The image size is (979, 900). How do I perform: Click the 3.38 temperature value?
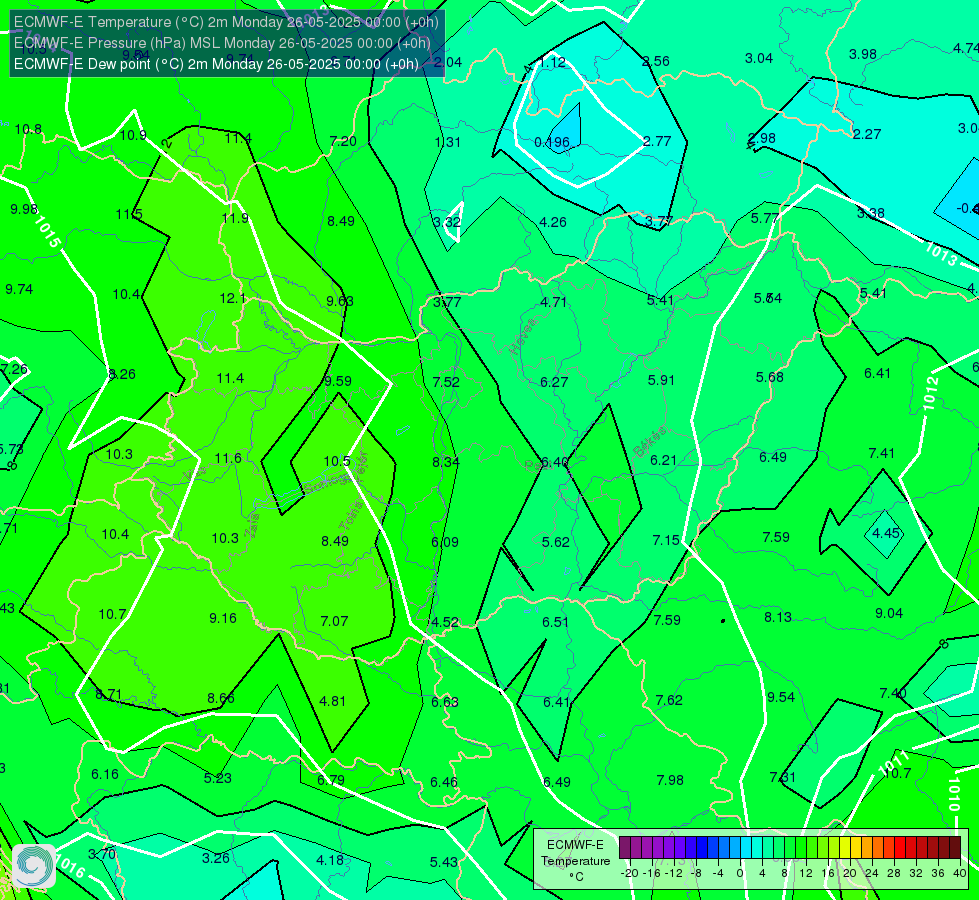pyautogui.click(x=870, y=214)
